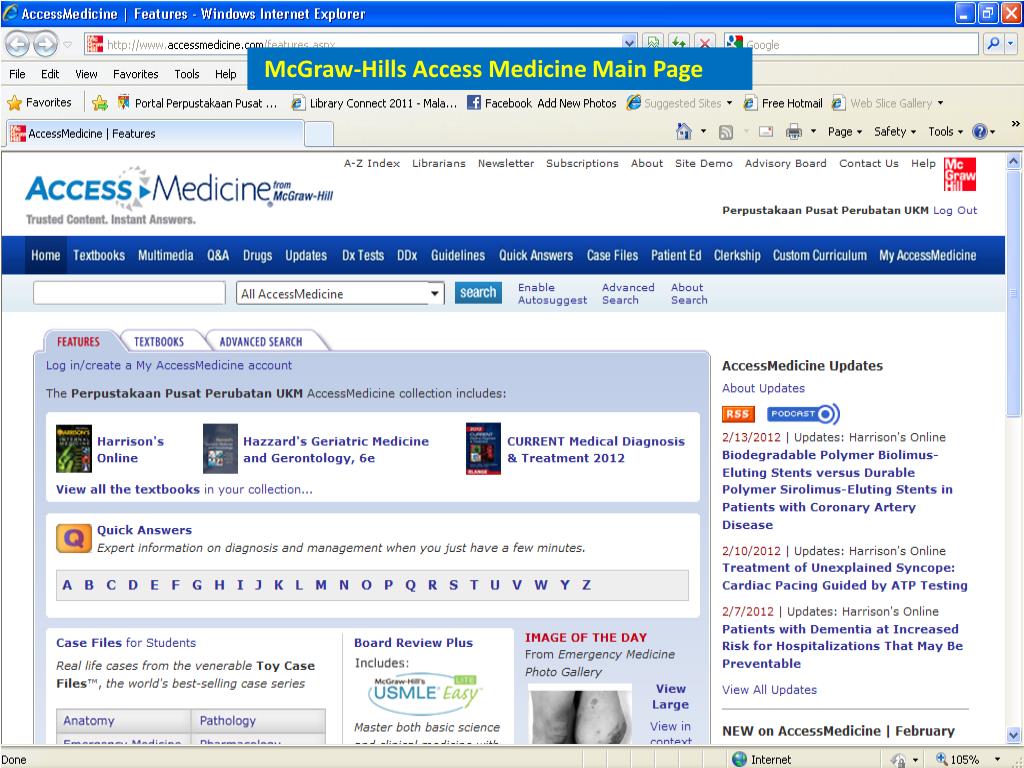Click the Read Mail icon in the command bar

click(x=766, y=132)
